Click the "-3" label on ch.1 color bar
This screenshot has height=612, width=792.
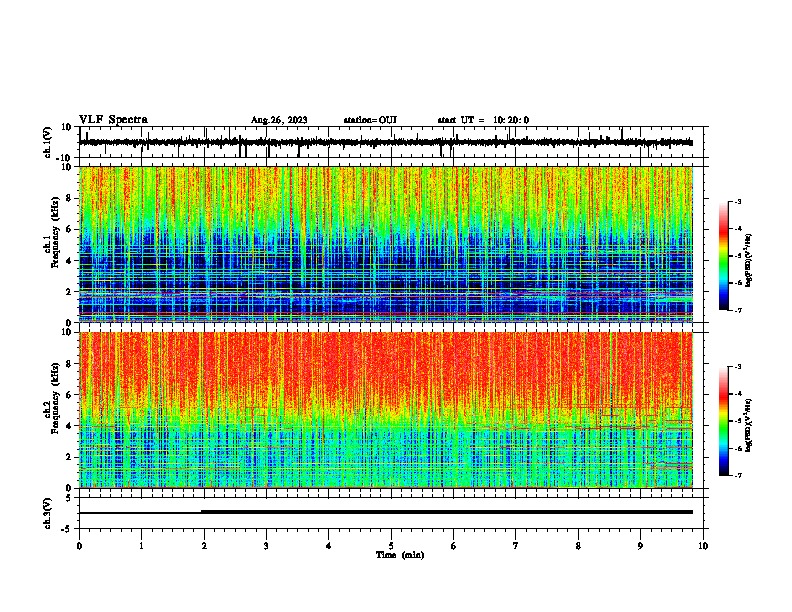(737, 201)
